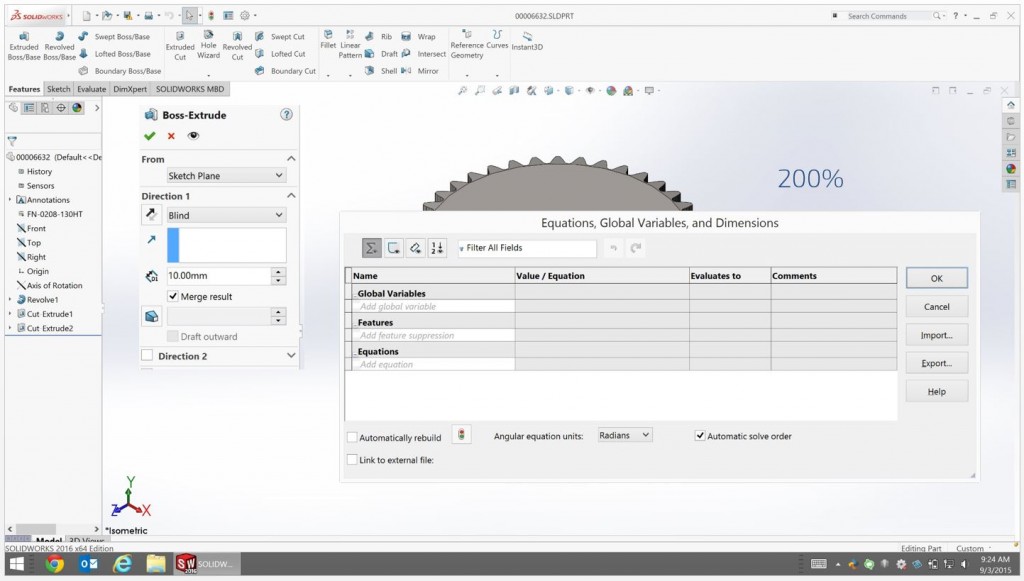Open the Sketch Plane dropdown under From

click(x=226, y=176)
